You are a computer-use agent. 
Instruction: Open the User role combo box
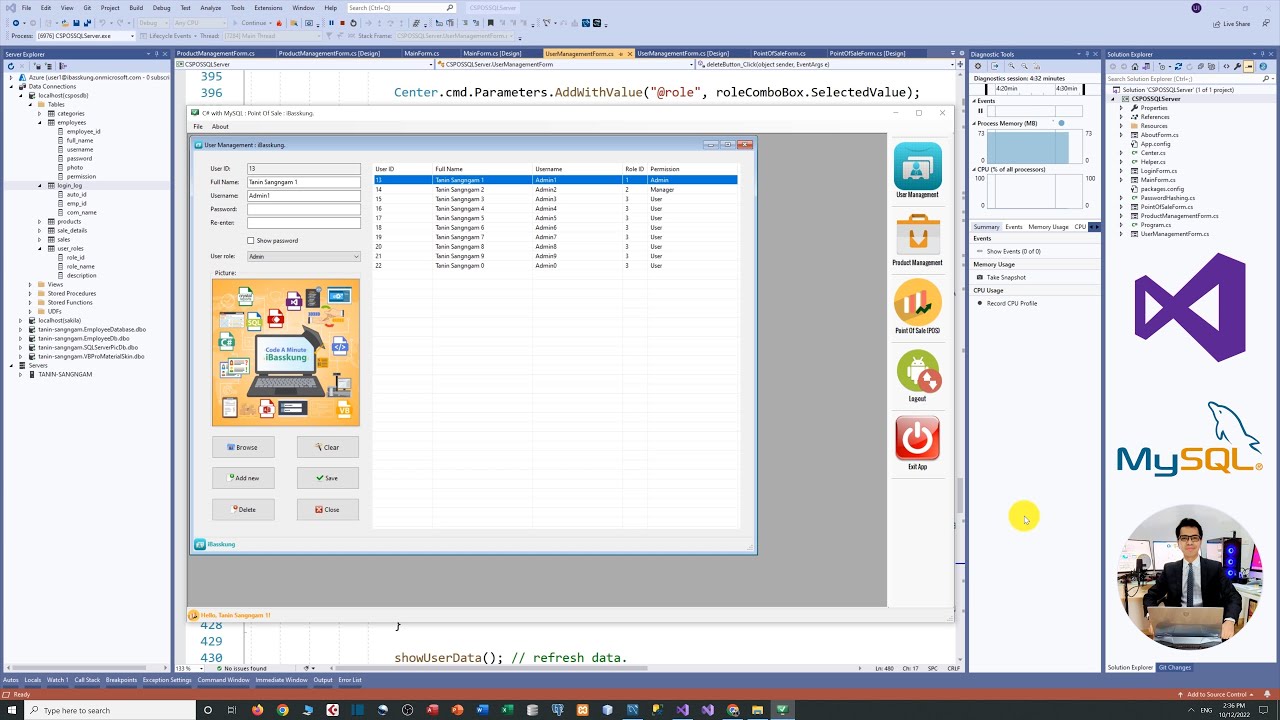point(304,257)
